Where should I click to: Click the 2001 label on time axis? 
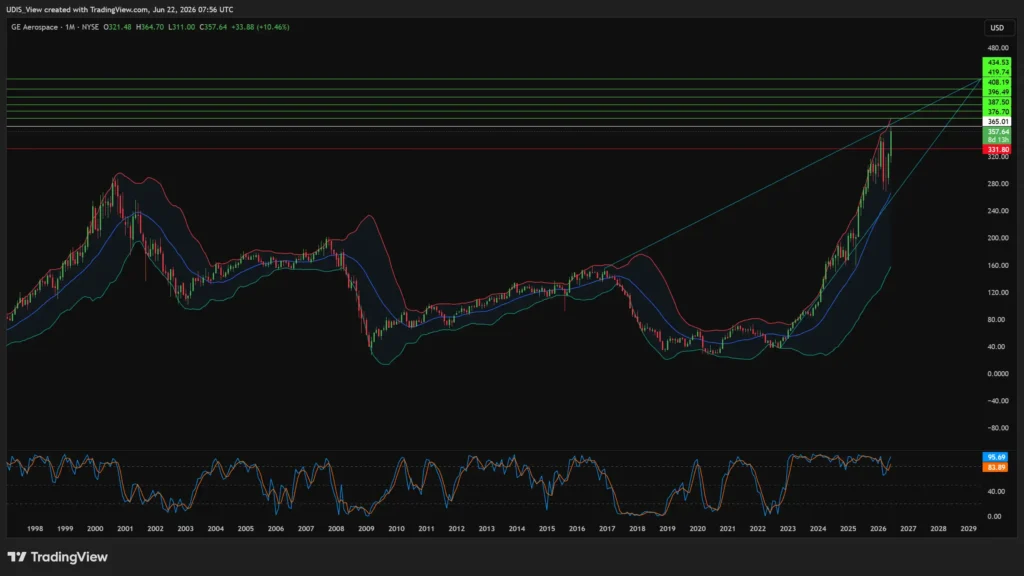tap(125, 528)
